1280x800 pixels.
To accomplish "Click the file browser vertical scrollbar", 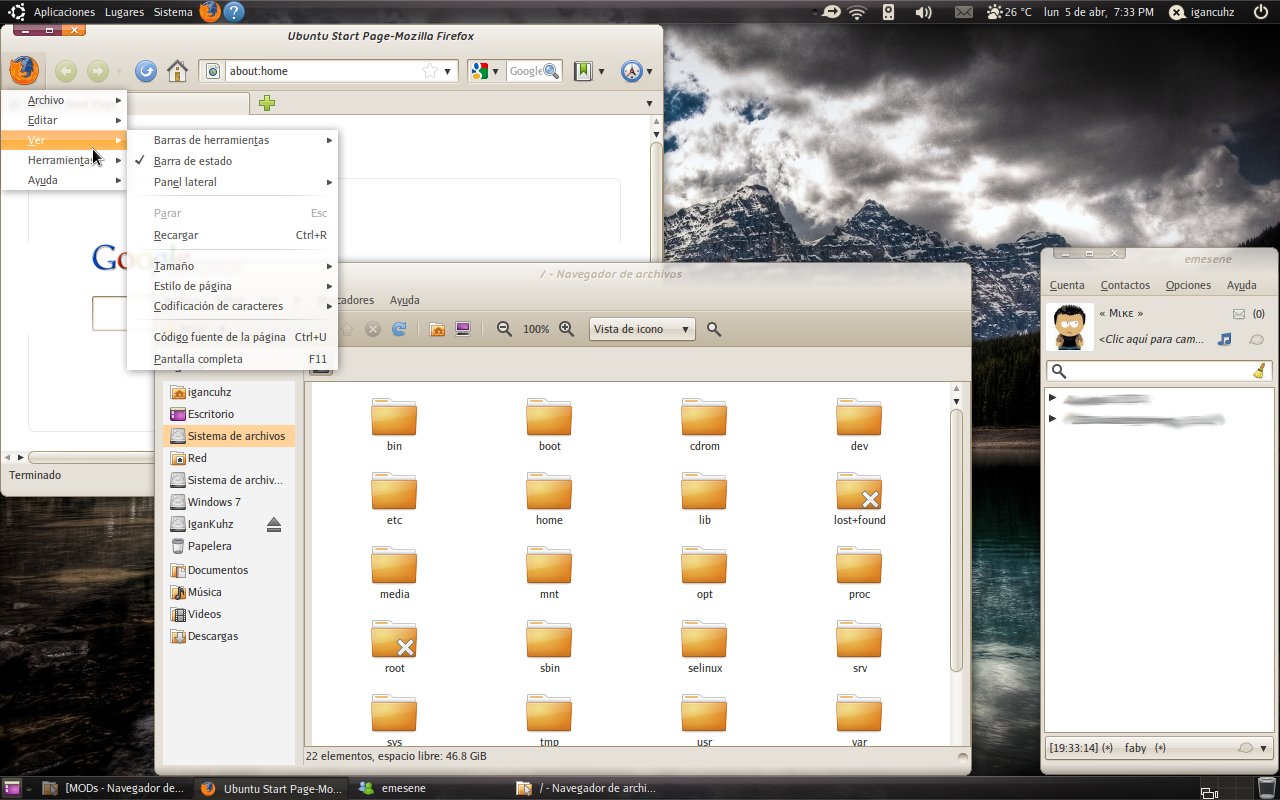I will (957, 540).
